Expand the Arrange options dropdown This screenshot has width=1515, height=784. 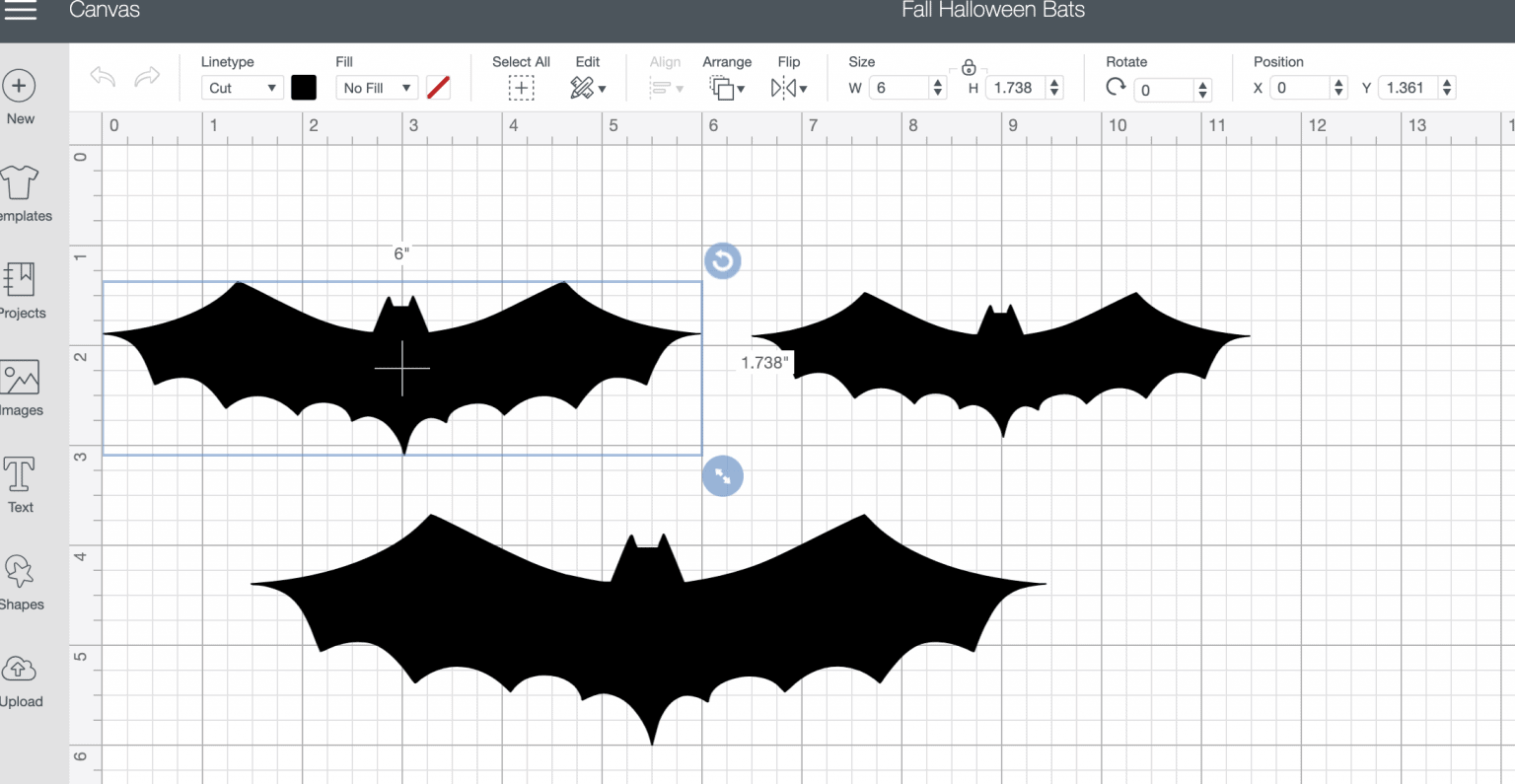727,88
